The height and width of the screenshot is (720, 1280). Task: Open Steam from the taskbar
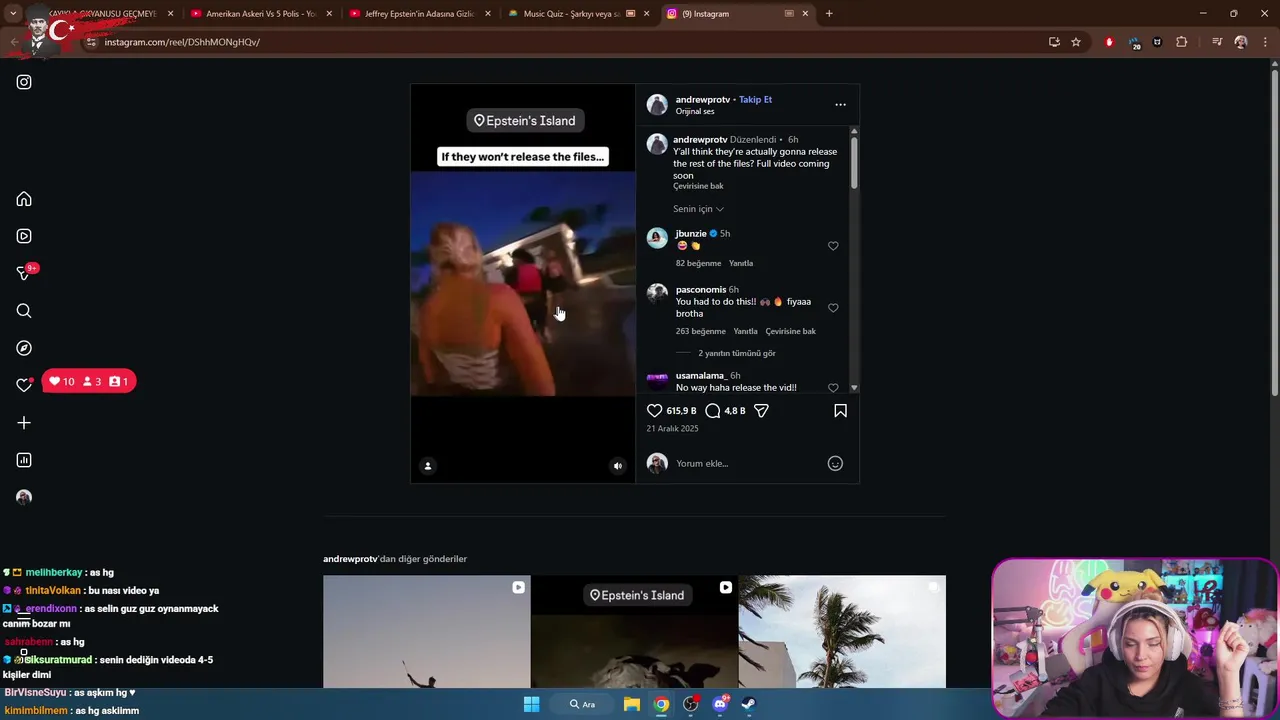pyautogui.click(x=749, y=704)
